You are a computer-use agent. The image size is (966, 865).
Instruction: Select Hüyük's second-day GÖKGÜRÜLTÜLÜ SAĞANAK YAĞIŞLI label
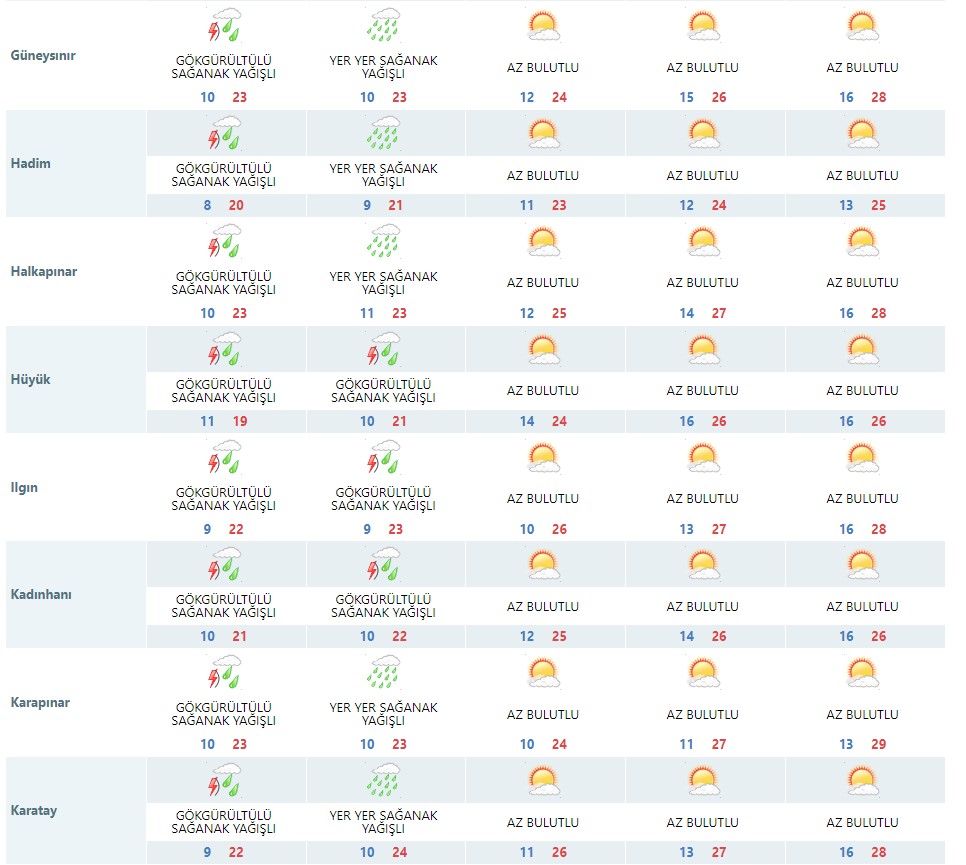tap(383, 391)
